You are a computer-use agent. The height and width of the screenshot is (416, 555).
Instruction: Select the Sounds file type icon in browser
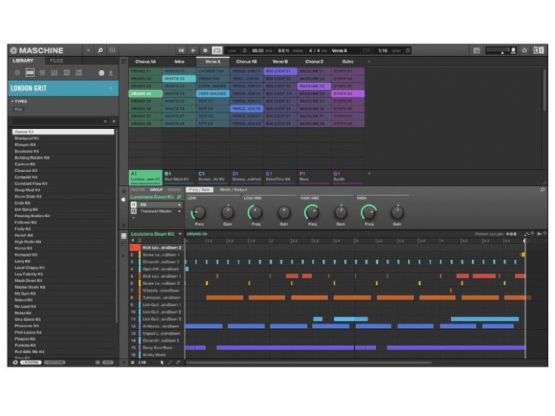pos(42,73)
